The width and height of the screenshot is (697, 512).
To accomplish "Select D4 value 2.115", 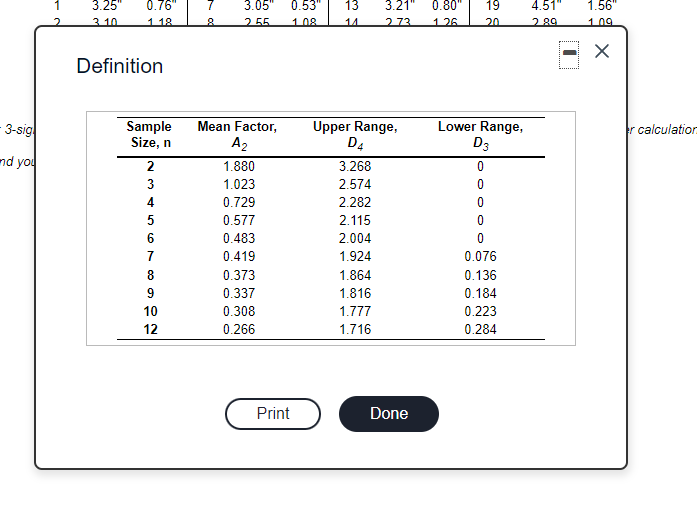I will pyautogui.click(x=355, y=220).
